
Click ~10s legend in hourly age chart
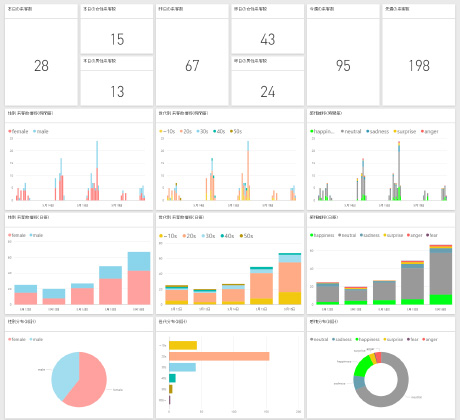point(167,131)
